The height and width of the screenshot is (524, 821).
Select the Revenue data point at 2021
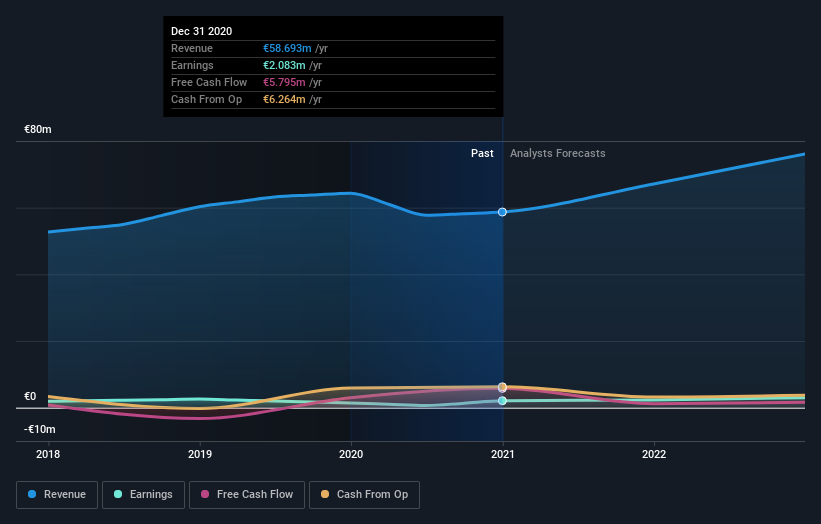[502, 212]
